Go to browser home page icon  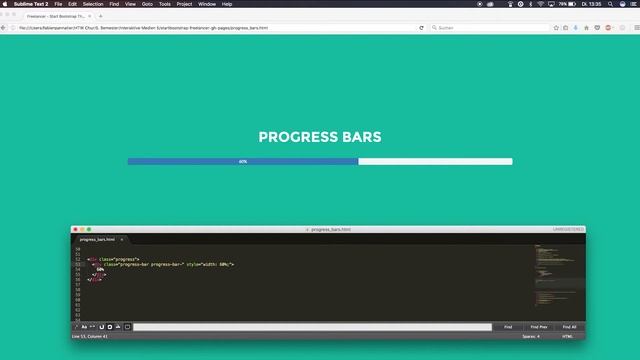(587, 28)
